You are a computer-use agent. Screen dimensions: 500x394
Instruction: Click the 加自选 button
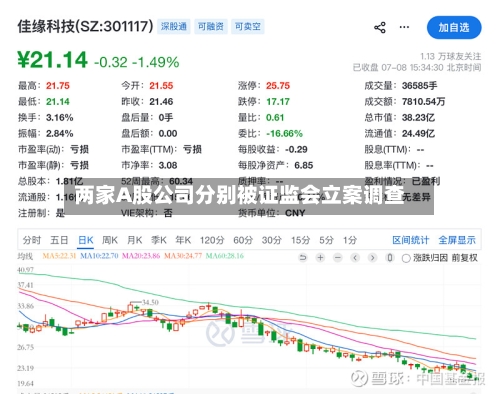pyautogui.click(x=454, y=27)
